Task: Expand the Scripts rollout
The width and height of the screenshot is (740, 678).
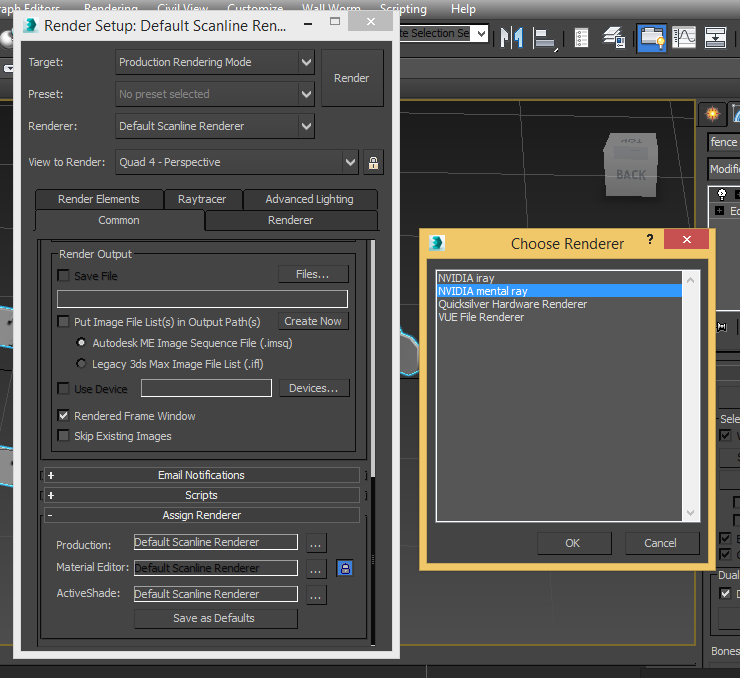Action: click(202, 495)
